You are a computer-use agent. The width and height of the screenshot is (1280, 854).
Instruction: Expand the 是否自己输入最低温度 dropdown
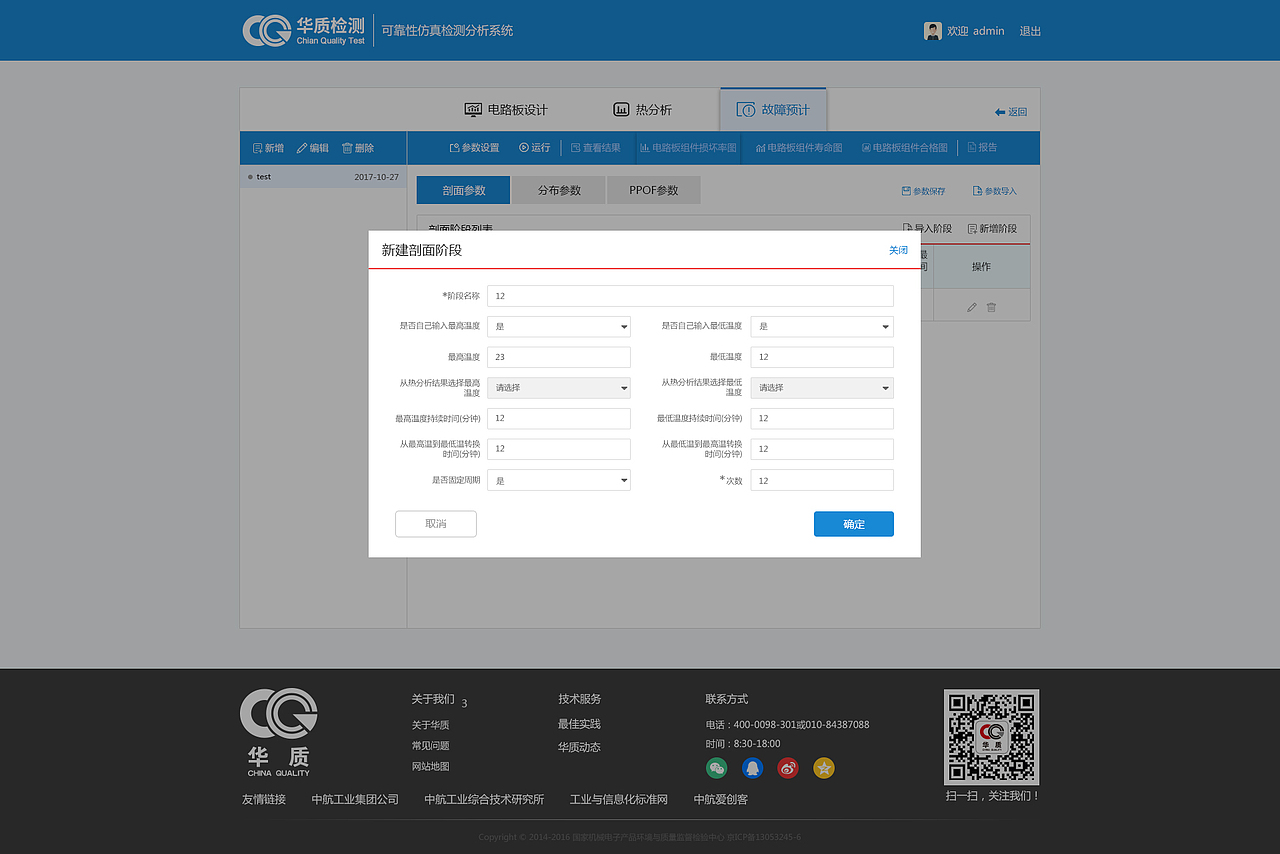[822, 326]
